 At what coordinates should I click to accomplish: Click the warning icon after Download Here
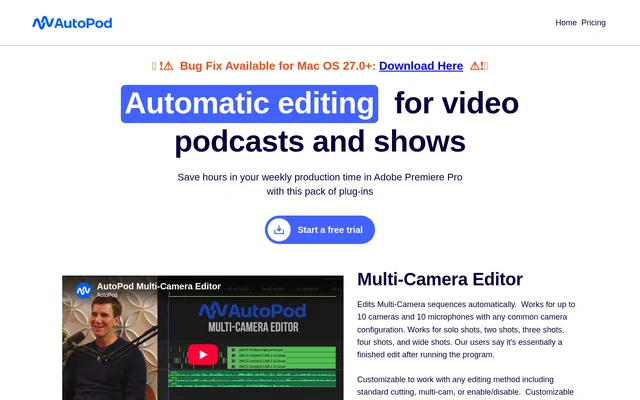(474, 66)
